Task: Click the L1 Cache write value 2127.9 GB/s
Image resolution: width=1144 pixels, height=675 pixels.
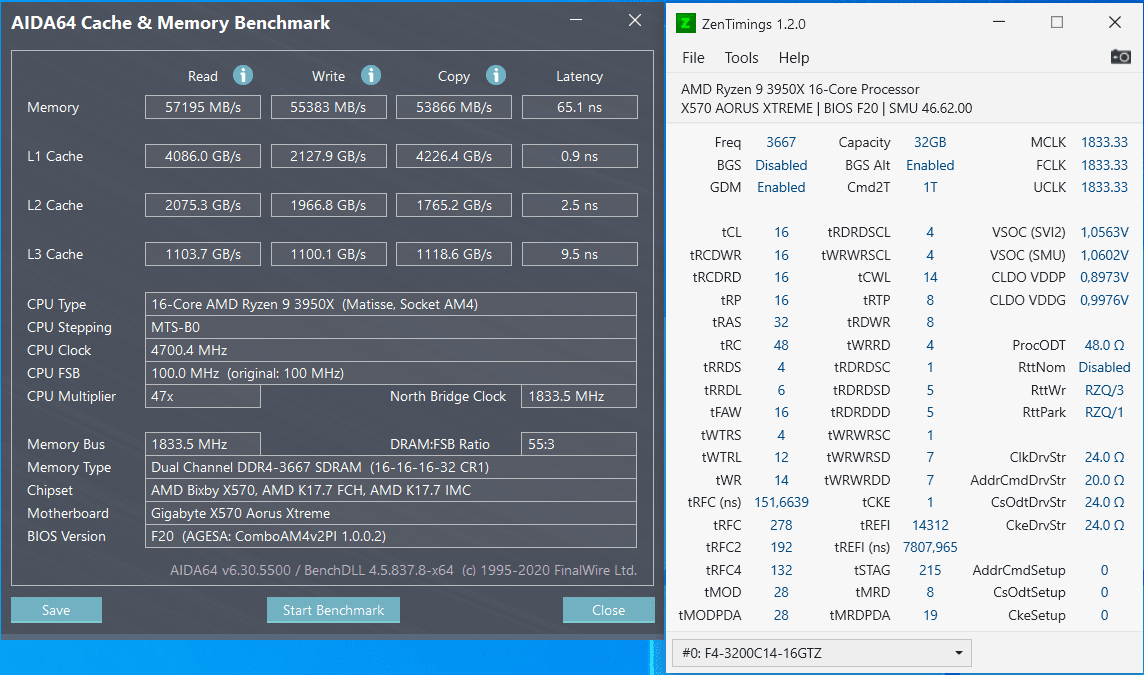Action: pyautogui.click(x=328, y=156)
